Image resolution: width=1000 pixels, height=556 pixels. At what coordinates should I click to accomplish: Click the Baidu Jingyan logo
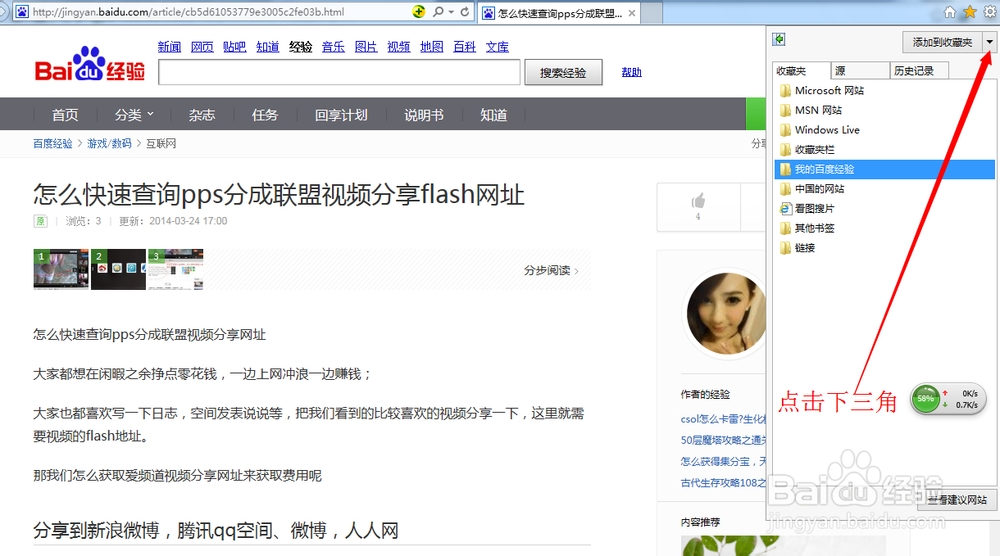89,64
